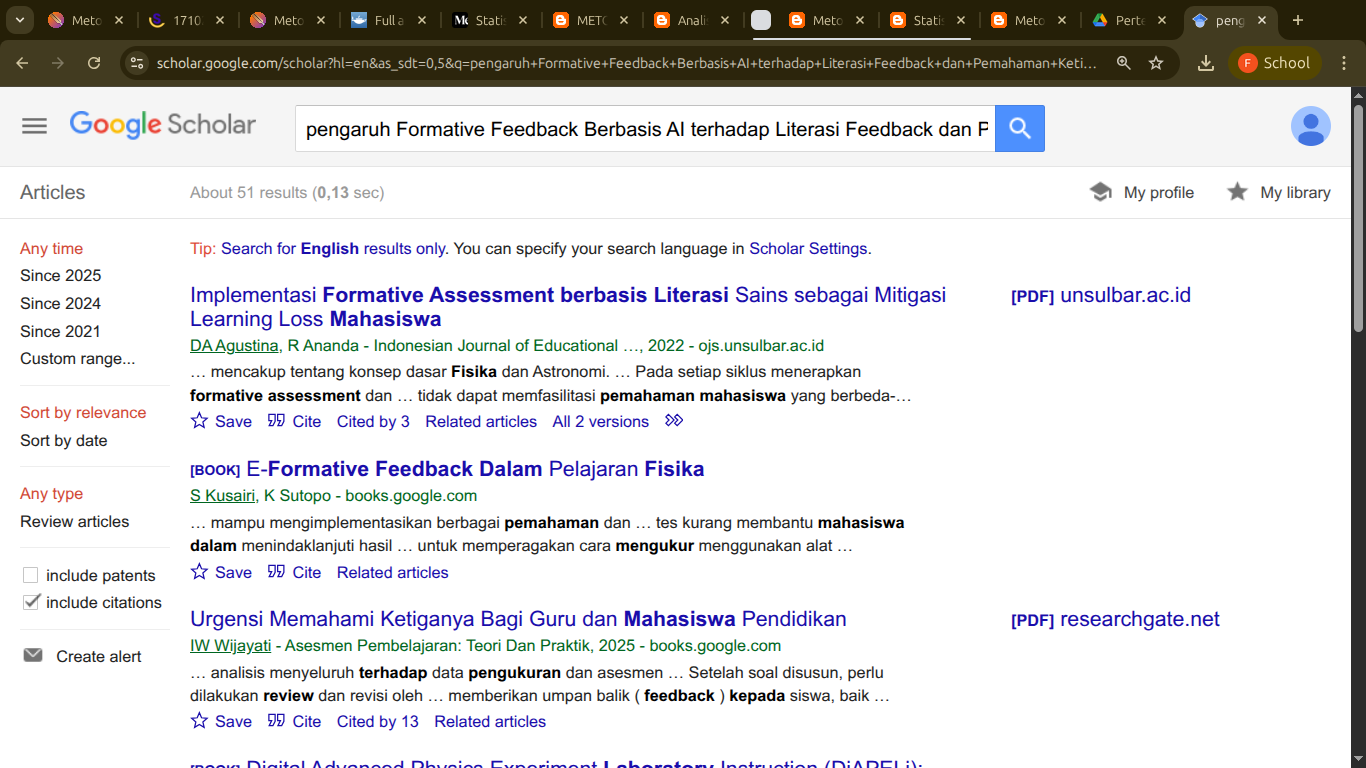Bookmark this page with the star icon

(1156, 63)
